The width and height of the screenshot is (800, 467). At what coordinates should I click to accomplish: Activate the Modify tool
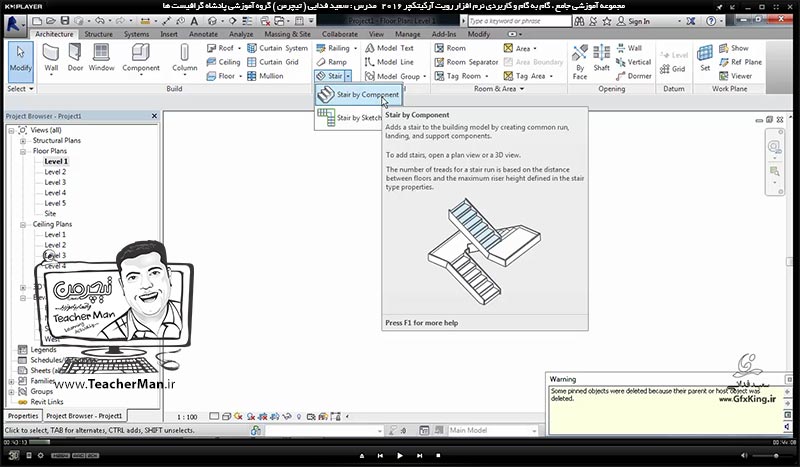click(x=20, y=61)
